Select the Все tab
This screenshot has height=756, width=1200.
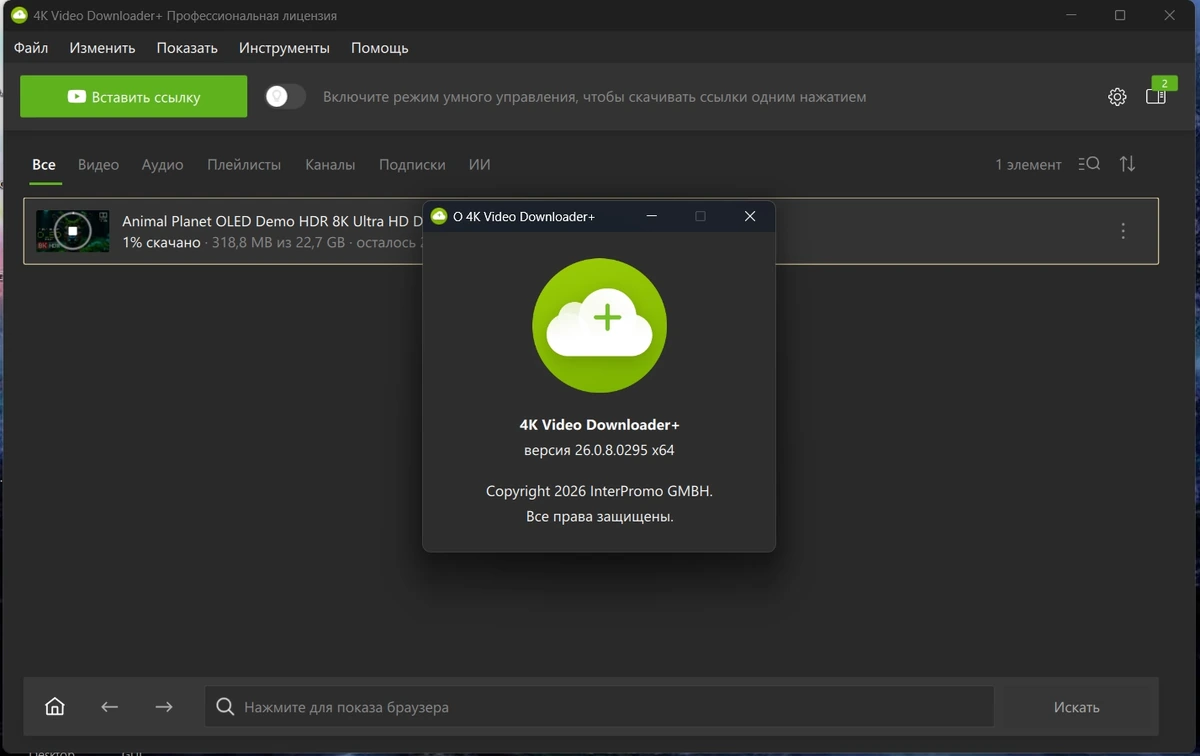click(44, 165)
